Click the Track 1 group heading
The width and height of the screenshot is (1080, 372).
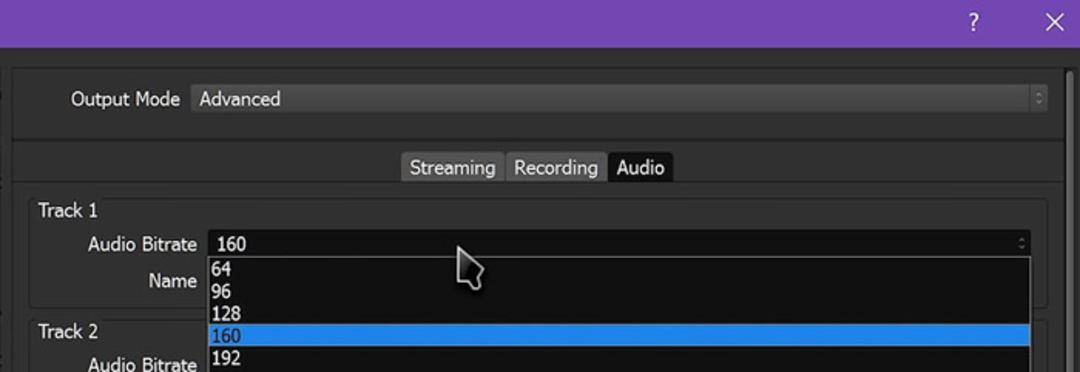[x=68, y=211]
